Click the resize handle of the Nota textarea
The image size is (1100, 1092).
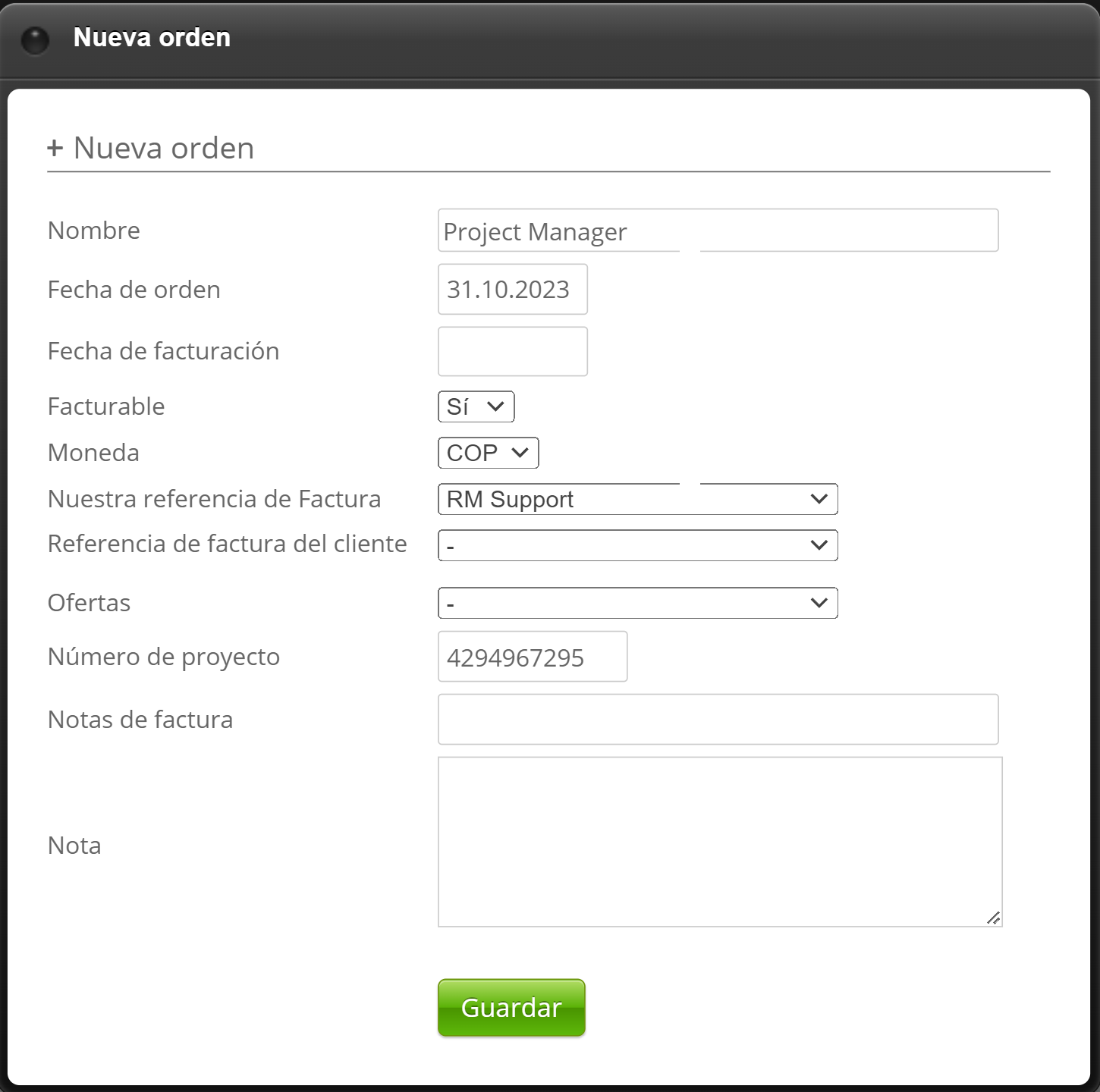click(x=993, y=918)
